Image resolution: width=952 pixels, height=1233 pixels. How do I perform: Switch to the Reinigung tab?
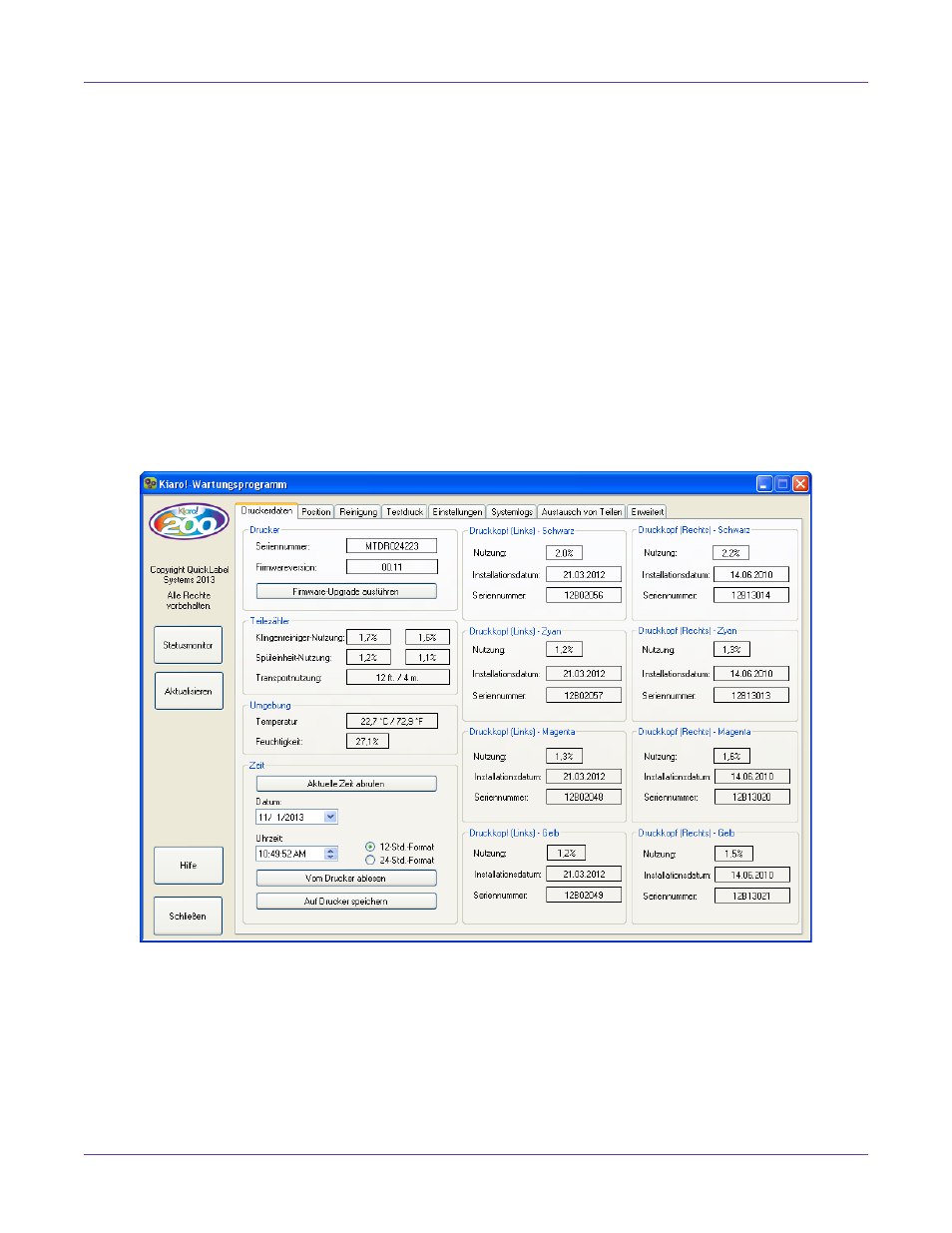click(x=358, y=512)
